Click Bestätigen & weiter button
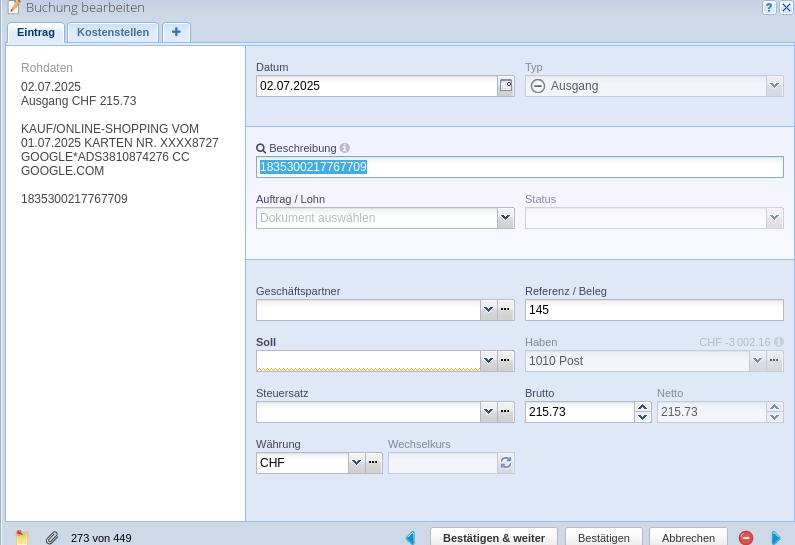795x545 pixels. [x=494, y=537]
